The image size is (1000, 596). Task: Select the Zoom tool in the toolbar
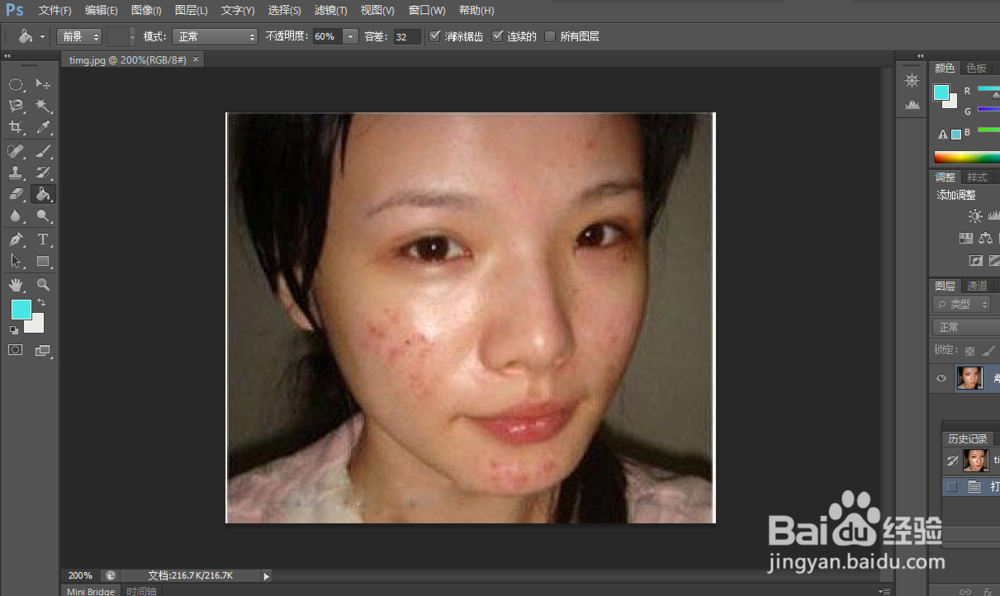click(43, 285)
